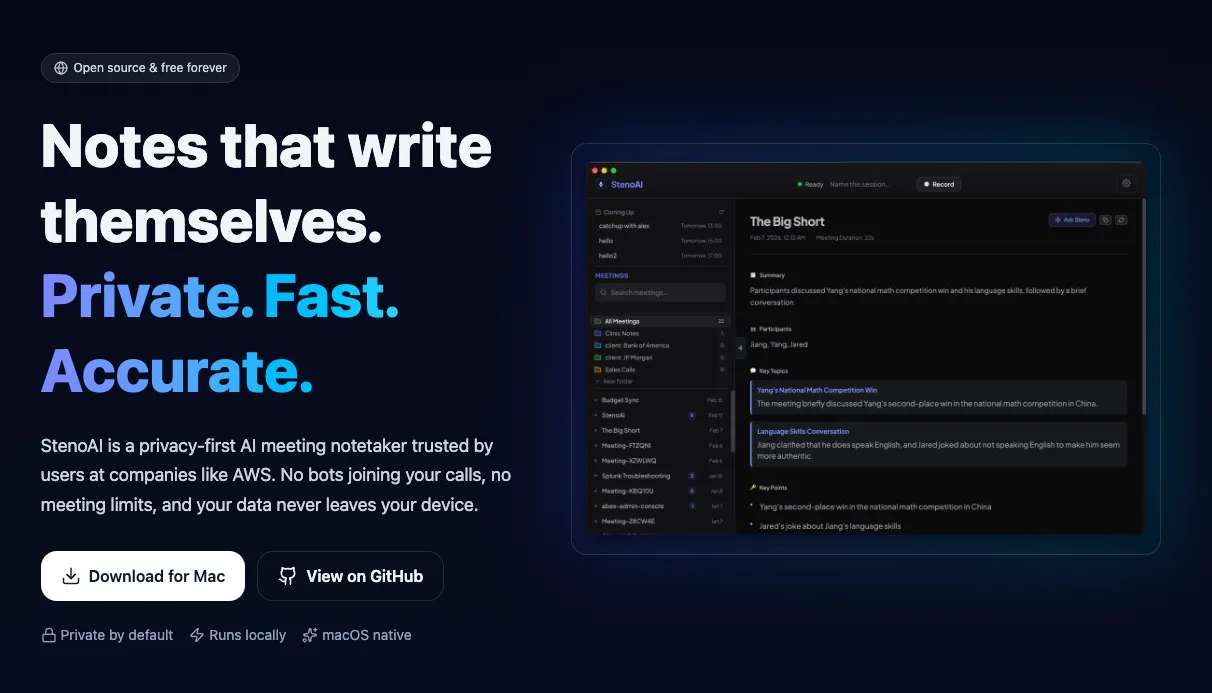Click Yang's National Math Competition Win topic
The image size is (1212, 693).
tap(938, 397)
